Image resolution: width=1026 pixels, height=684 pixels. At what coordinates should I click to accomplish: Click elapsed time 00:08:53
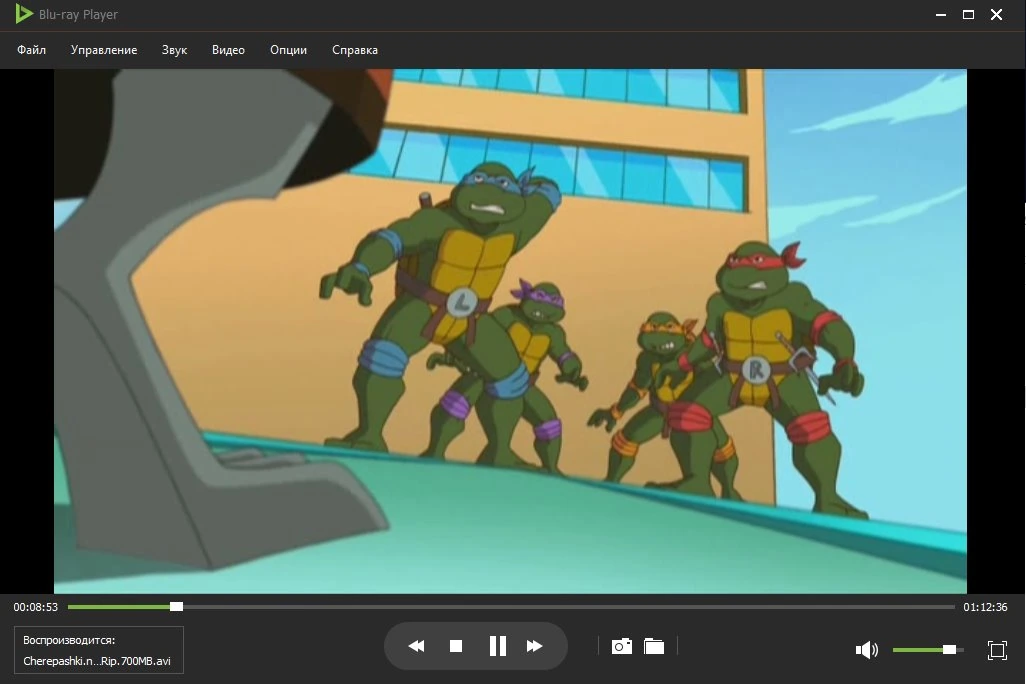(x=36, y=607)
